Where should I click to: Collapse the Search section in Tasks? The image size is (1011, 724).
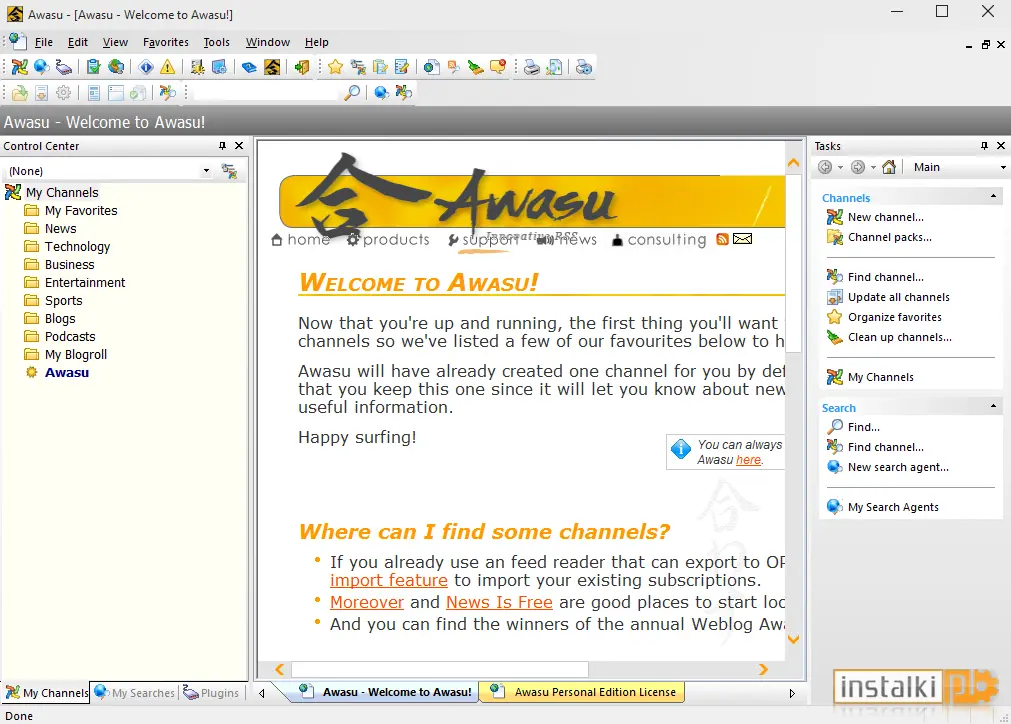pos(994,406)
